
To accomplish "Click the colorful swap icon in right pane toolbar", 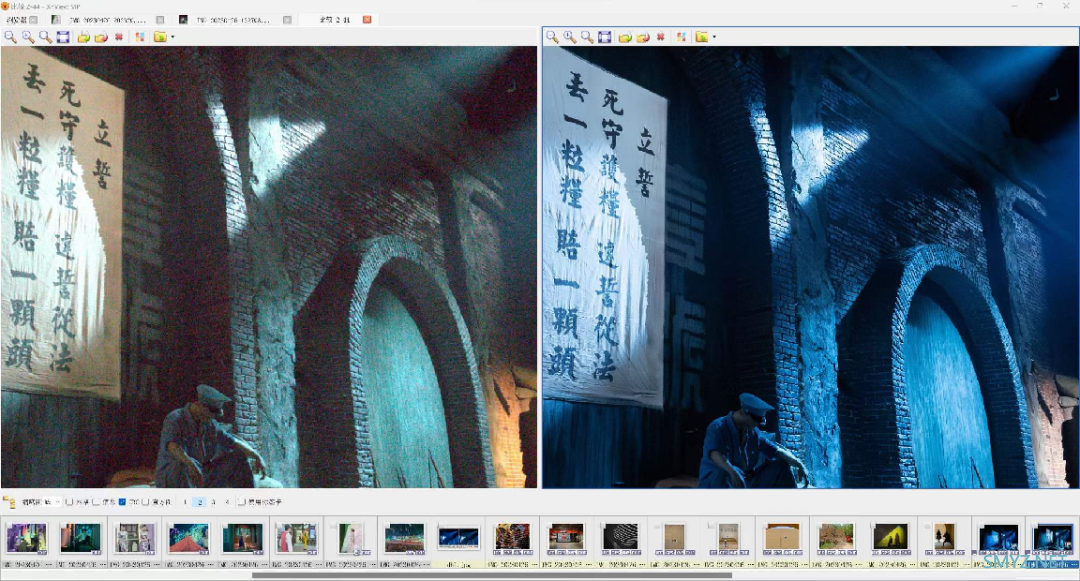I will (681, 37).
